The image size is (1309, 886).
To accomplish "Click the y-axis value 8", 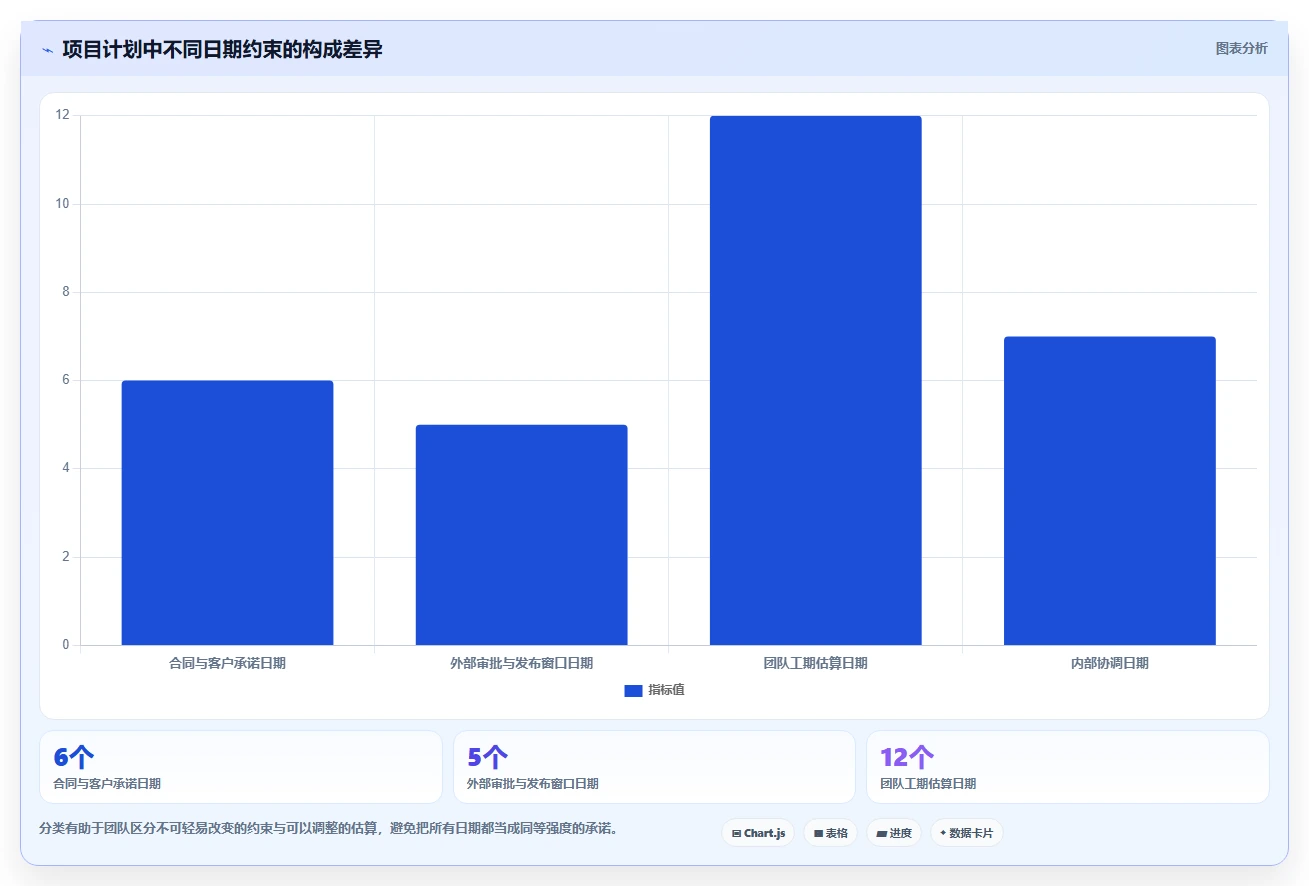I will point(66,292).
